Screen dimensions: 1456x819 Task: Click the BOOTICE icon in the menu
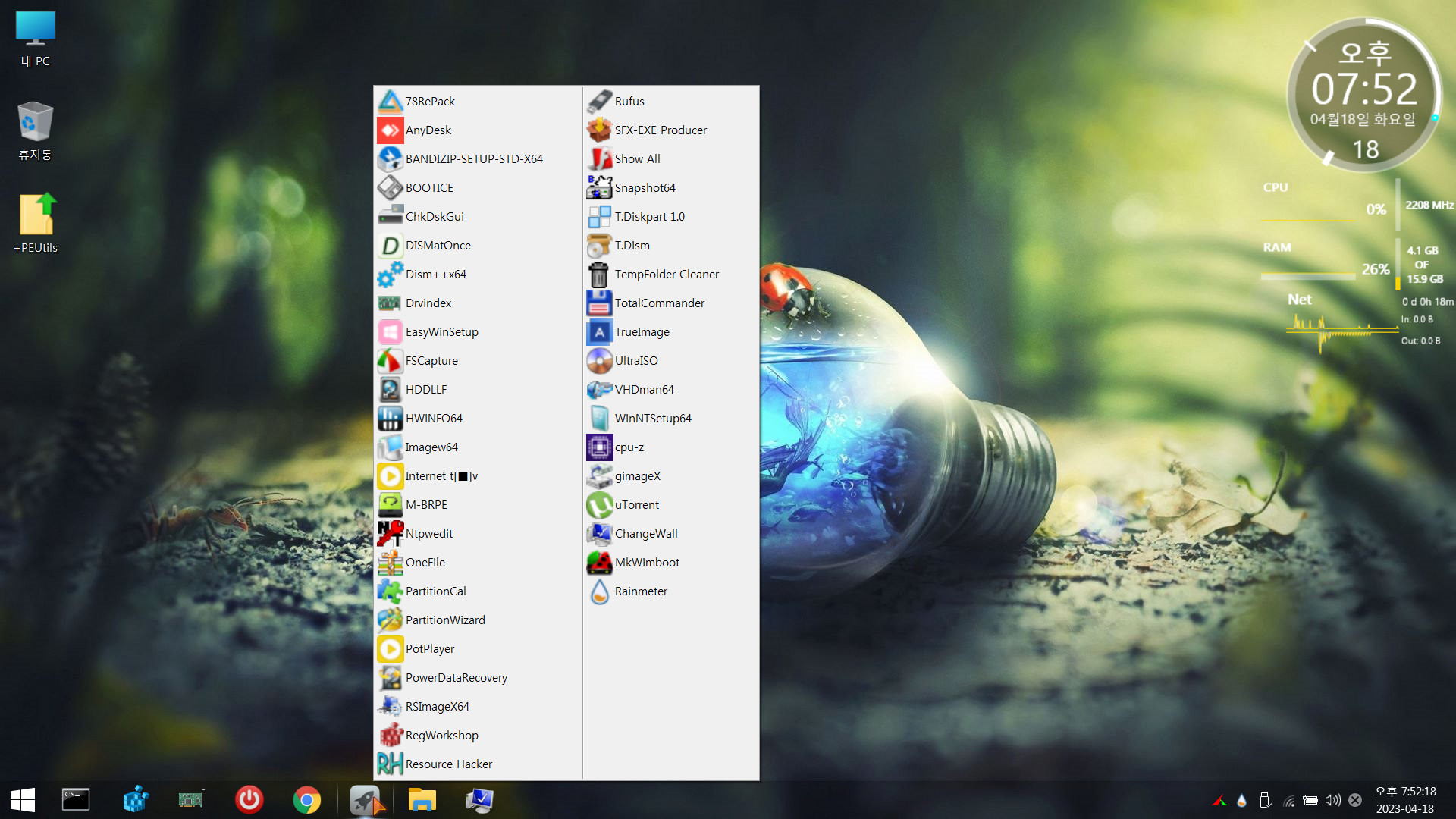coord(390,188)
